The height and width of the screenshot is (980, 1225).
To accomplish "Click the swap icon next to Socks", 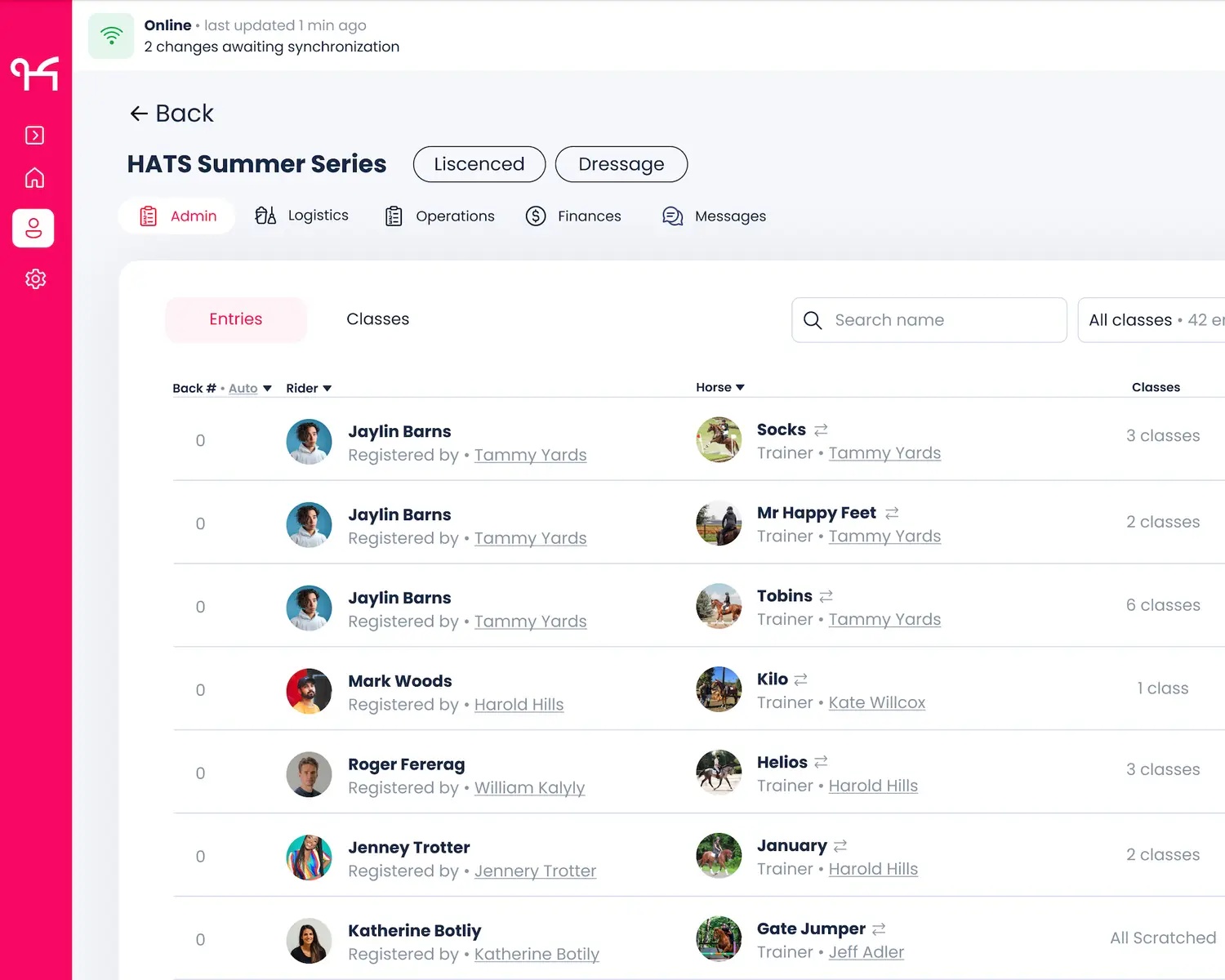I will point(821,430).
